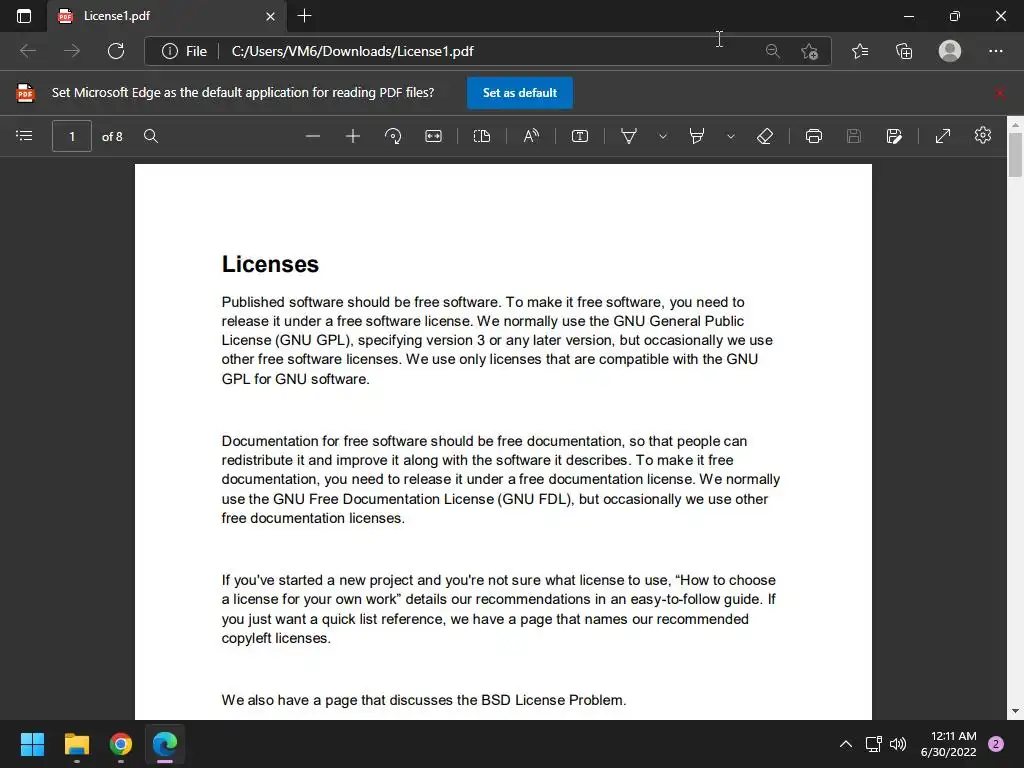Open Edge Settings and more menu
Screen dimensions: 1024x768
pos(995,51)
